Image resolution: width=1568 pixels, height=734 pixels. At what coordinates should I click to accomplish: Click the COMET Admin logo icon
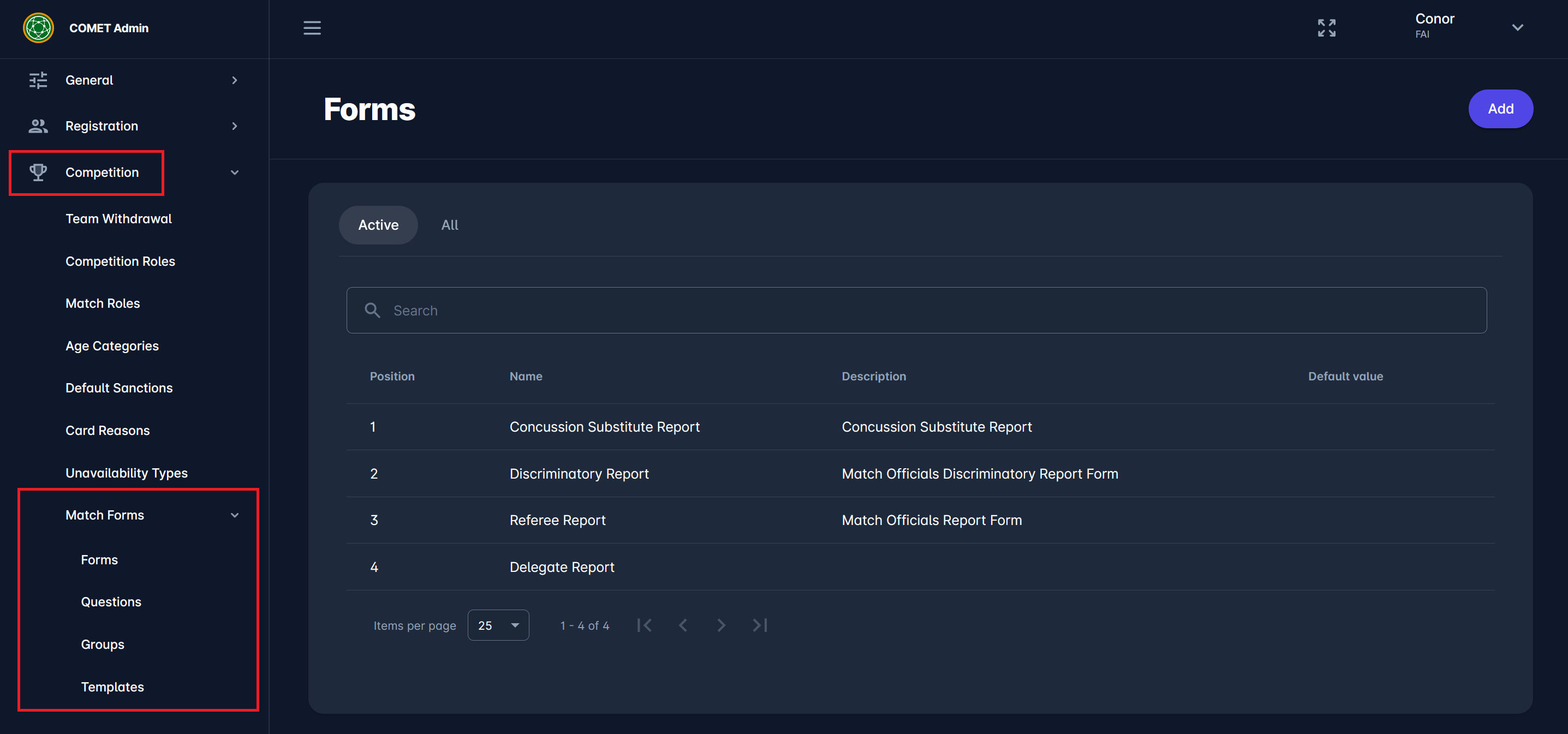coord(38,28)
